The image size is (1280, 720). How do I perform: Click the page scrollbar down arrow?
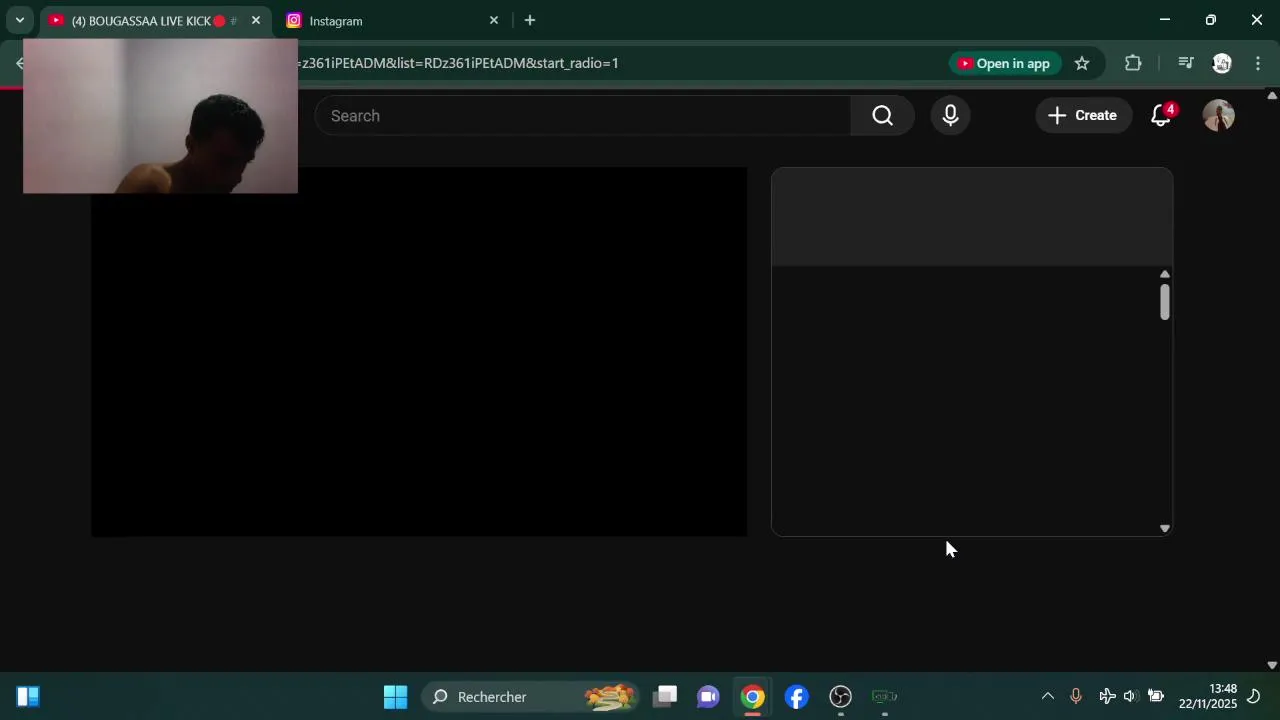pyautogui.click(x=1272, y=664)
